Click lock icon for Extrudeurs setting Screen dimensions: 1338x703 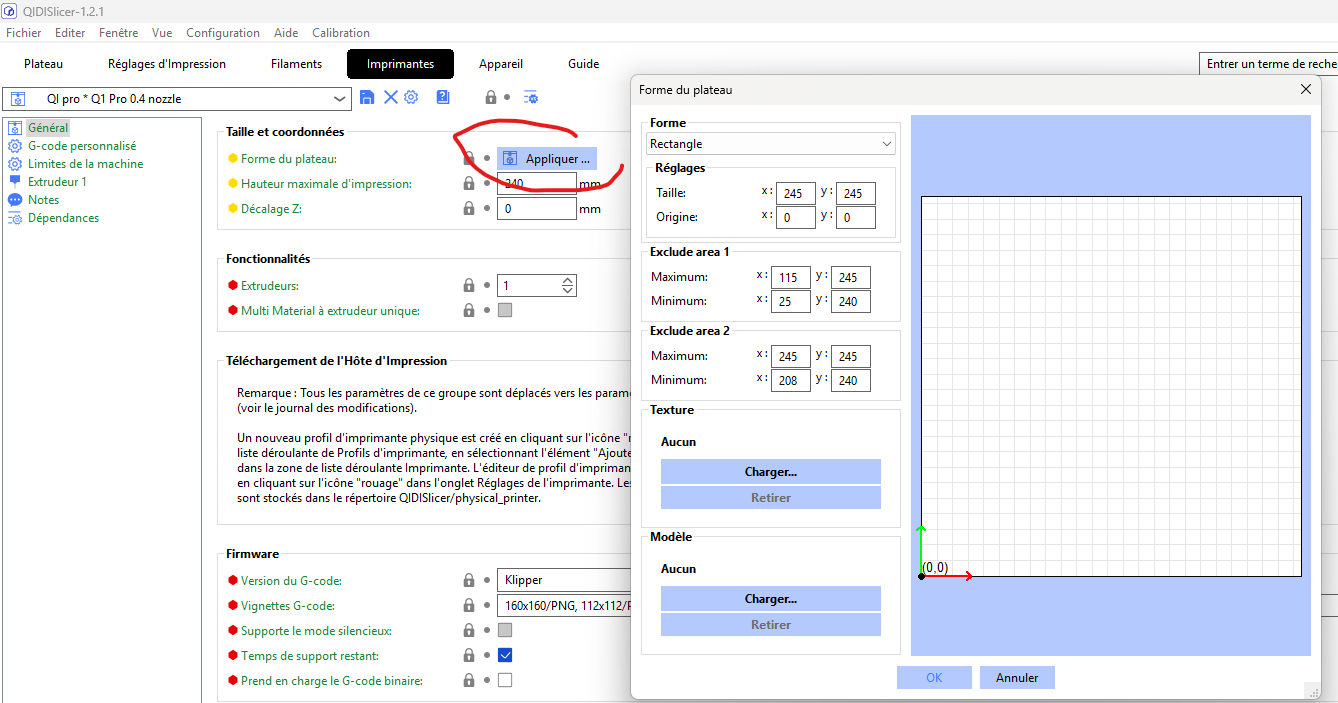(469, 286)
